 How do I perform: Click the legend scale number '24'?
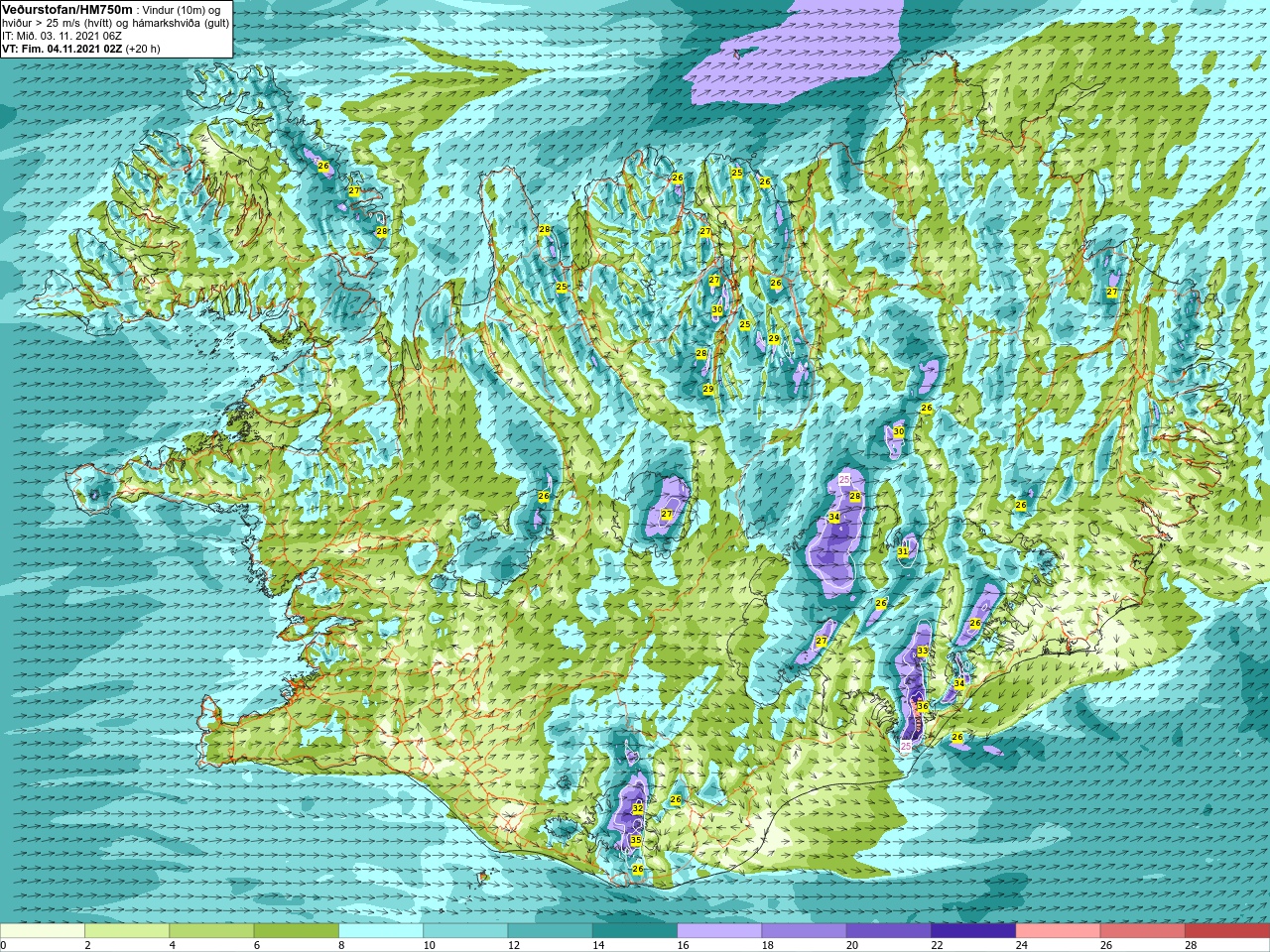[x=1022, y=945]
